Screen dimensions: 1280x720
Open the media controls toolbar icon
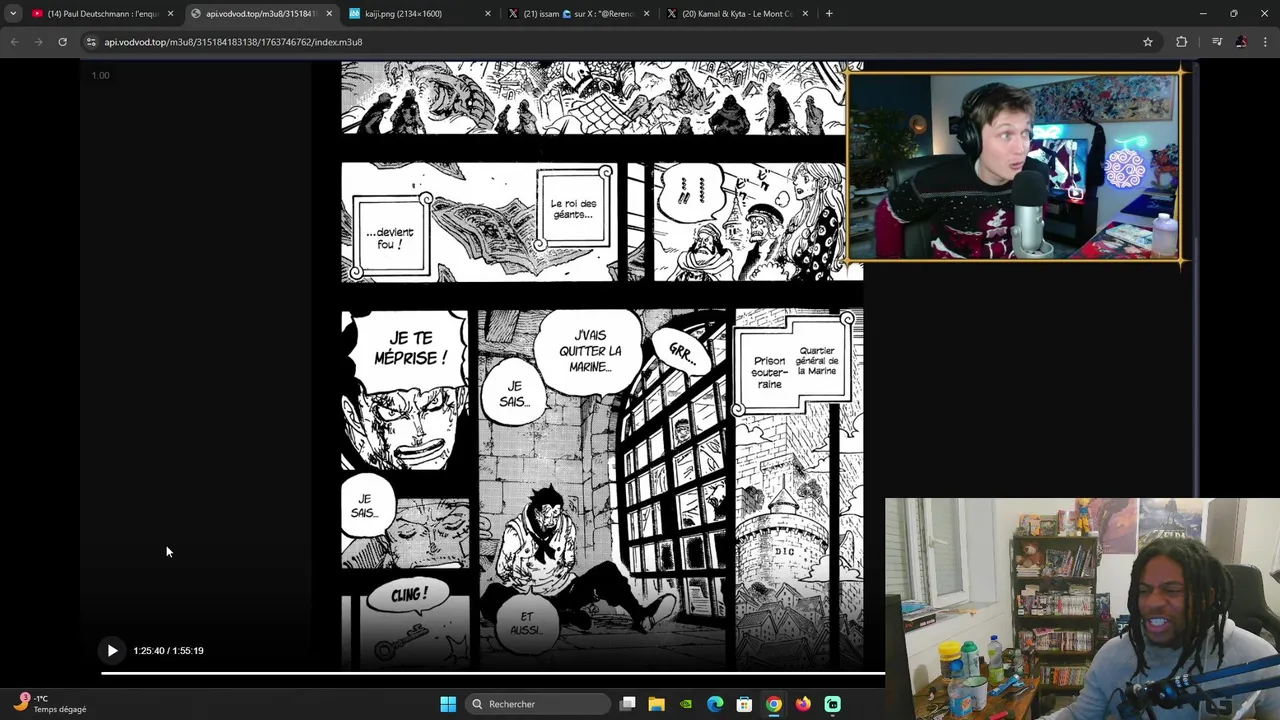point(1217,42)
